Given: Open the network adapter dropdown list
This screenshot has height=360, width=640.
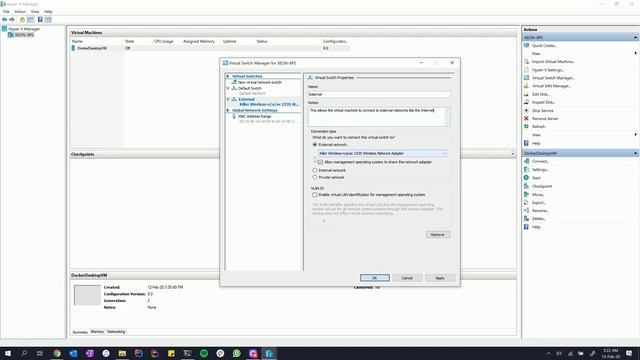Looking at the screenshot, I should pyautogui.click(x=382, y=153).
